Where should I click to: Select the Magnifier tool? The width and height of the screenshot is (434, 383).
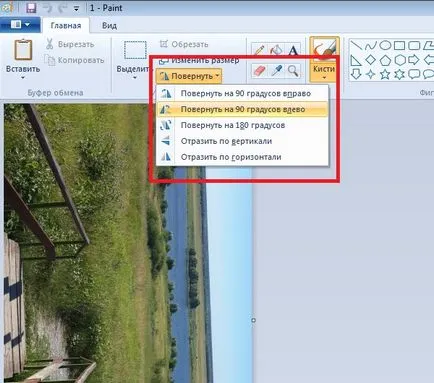(293, 71)
